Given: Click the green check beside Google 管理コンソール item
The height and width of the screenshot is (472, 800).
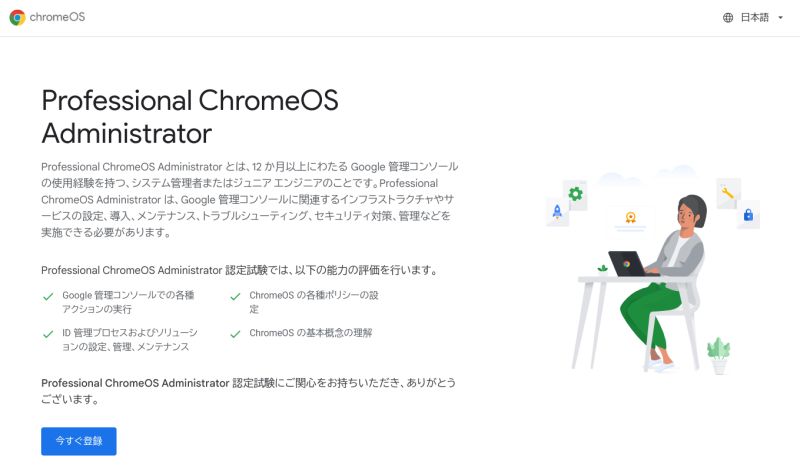Looking at the screenshot, I should tap(47, 296).
